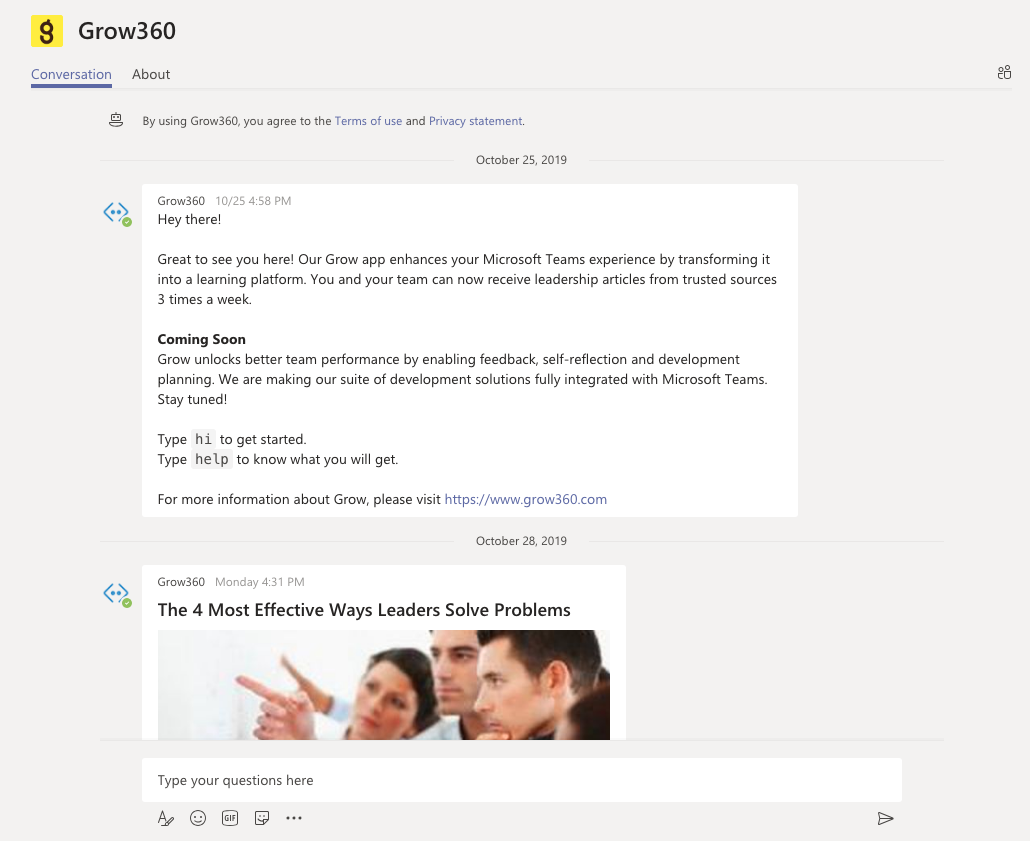The width and height of the screenshot is (1030, 841).
Task: Open the GIF picker
Action: click(x=230, y=818)
